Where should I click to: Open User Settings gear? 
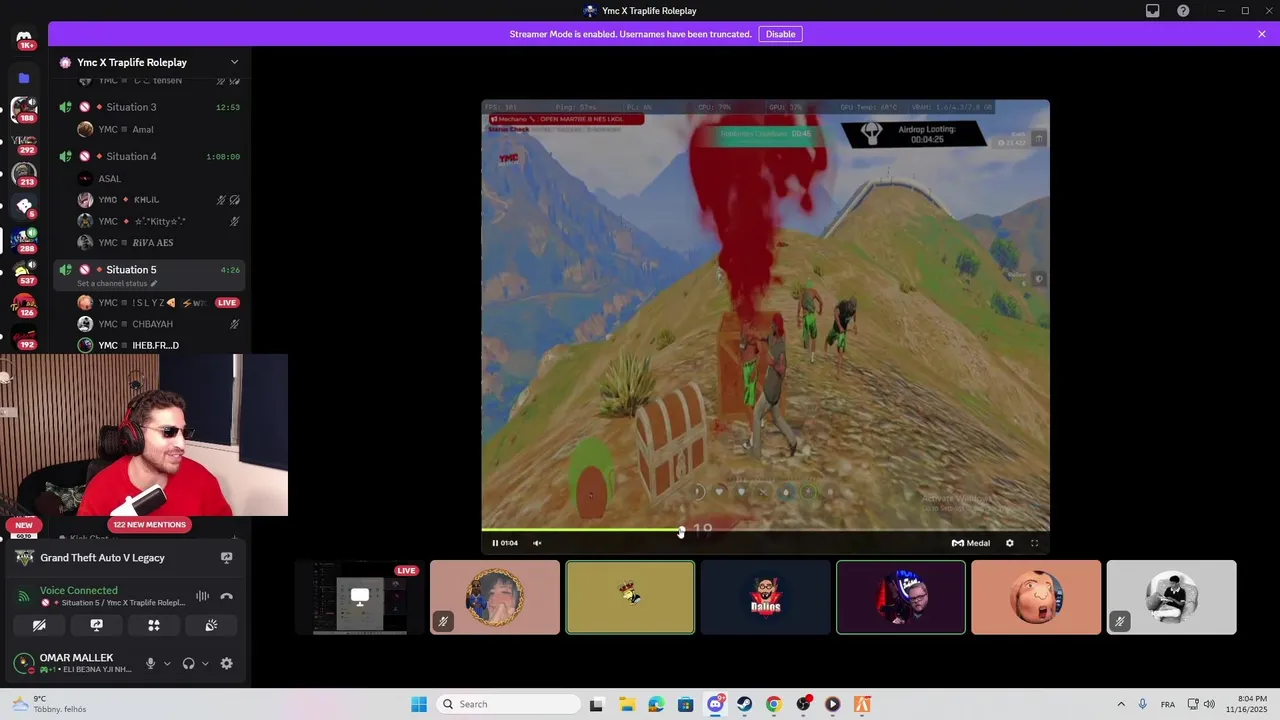click(226, 663)
